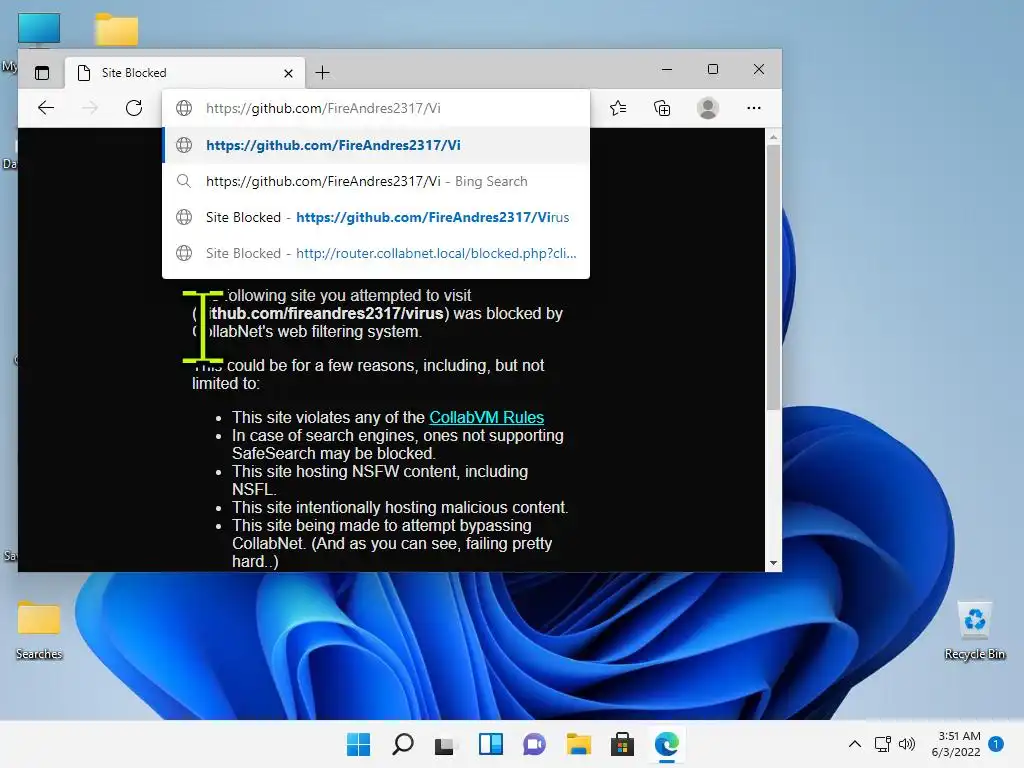The height and width of the screenshot is (768, 1024).
Task: Open the profile avatar icon
Action: click(708, 108)
